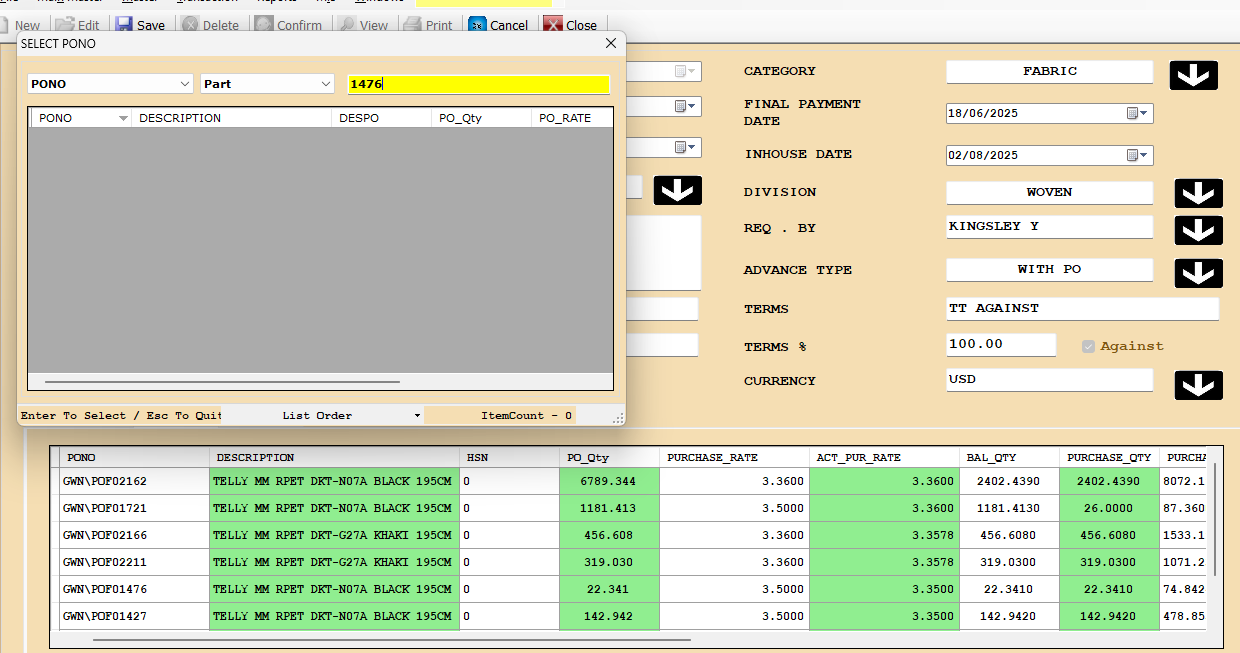Viewport: 1240px width, 653px height.
Task: Toggle the Against checkbox
Action: (x=1088, y=346)
